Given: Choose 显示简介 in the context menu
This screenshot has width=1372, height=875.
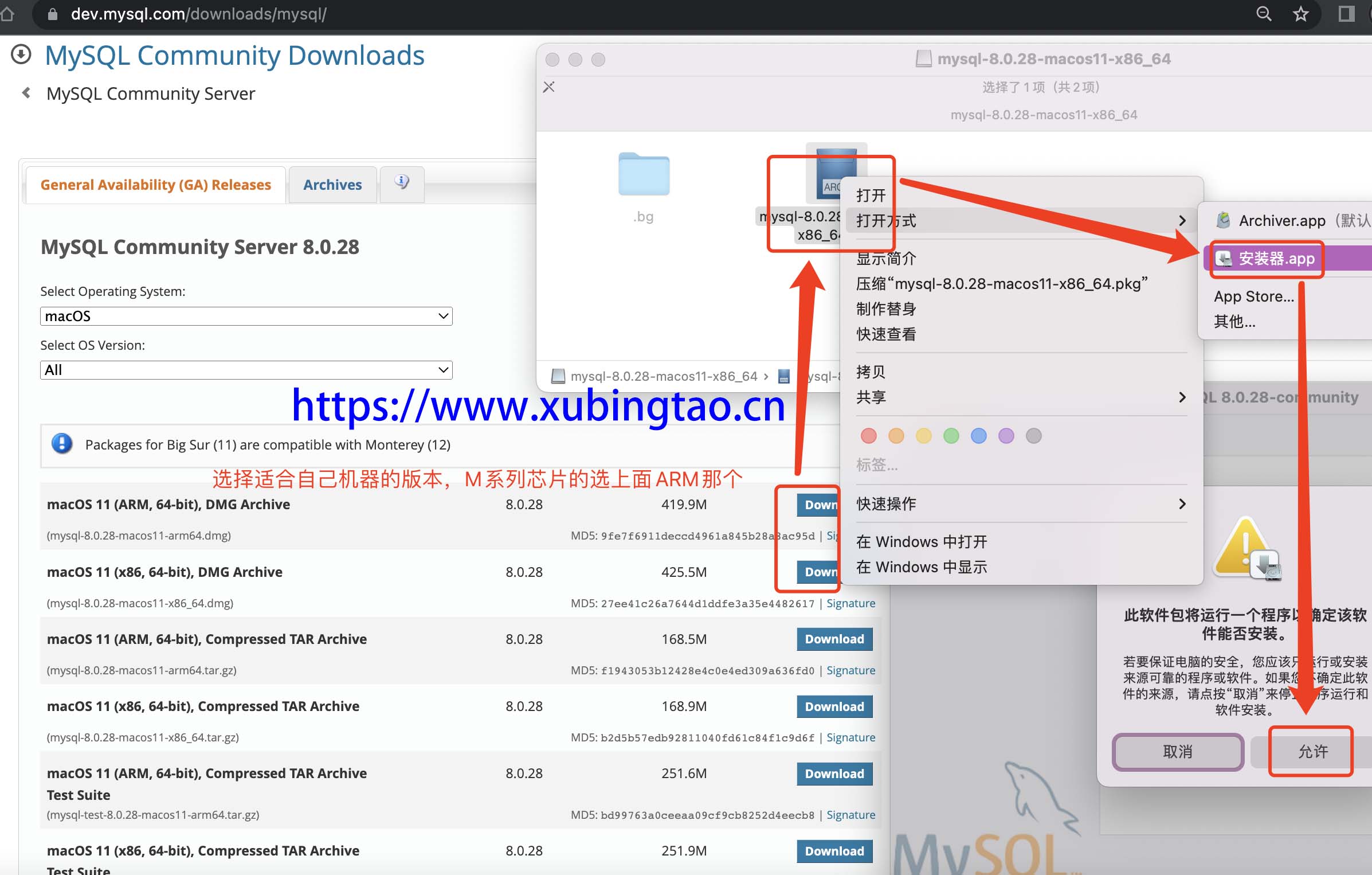Looking at the screenshot, I should [1020, 259].
